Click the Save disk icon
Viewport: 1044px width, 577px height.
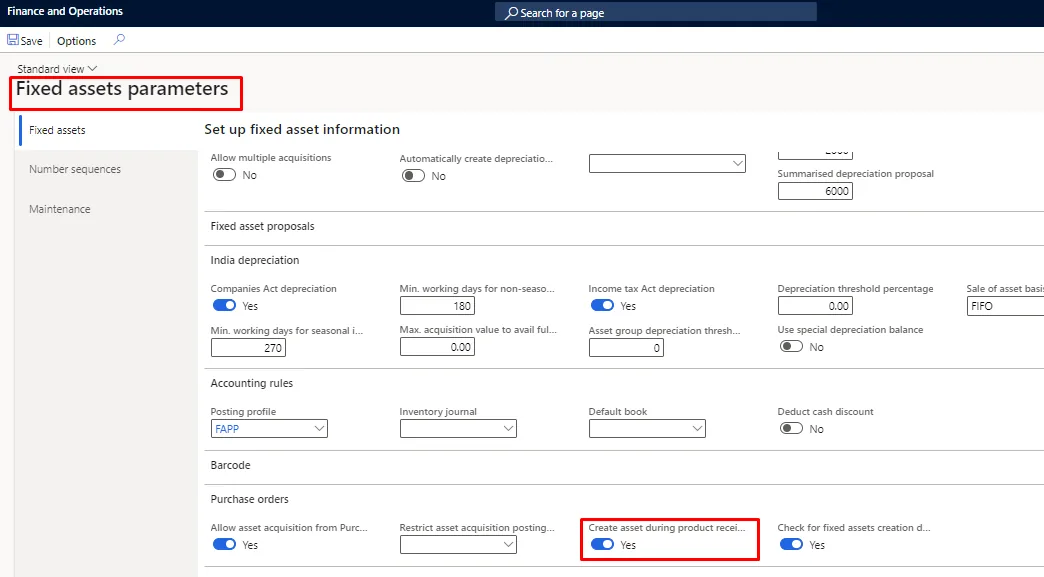(x=13, y=40)
